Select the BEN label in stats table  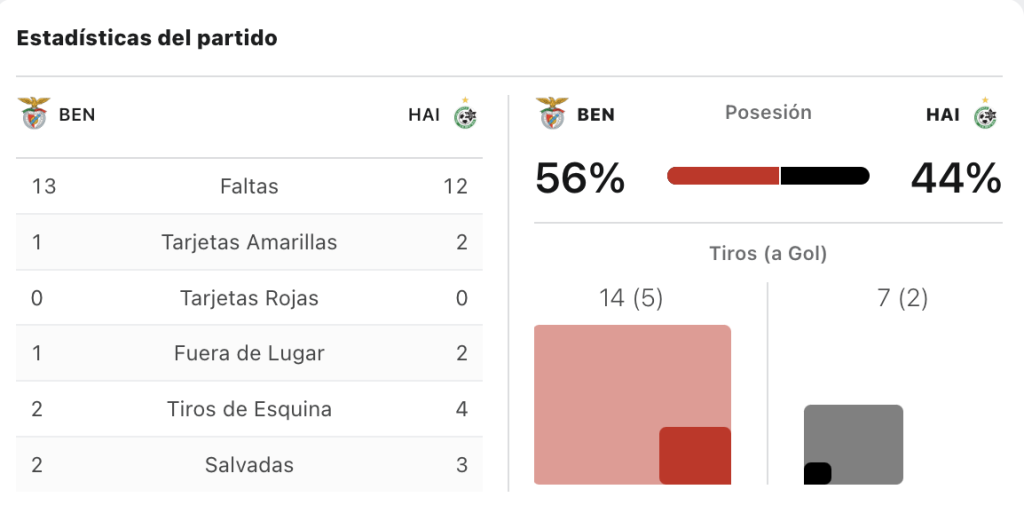click(77, 115)
